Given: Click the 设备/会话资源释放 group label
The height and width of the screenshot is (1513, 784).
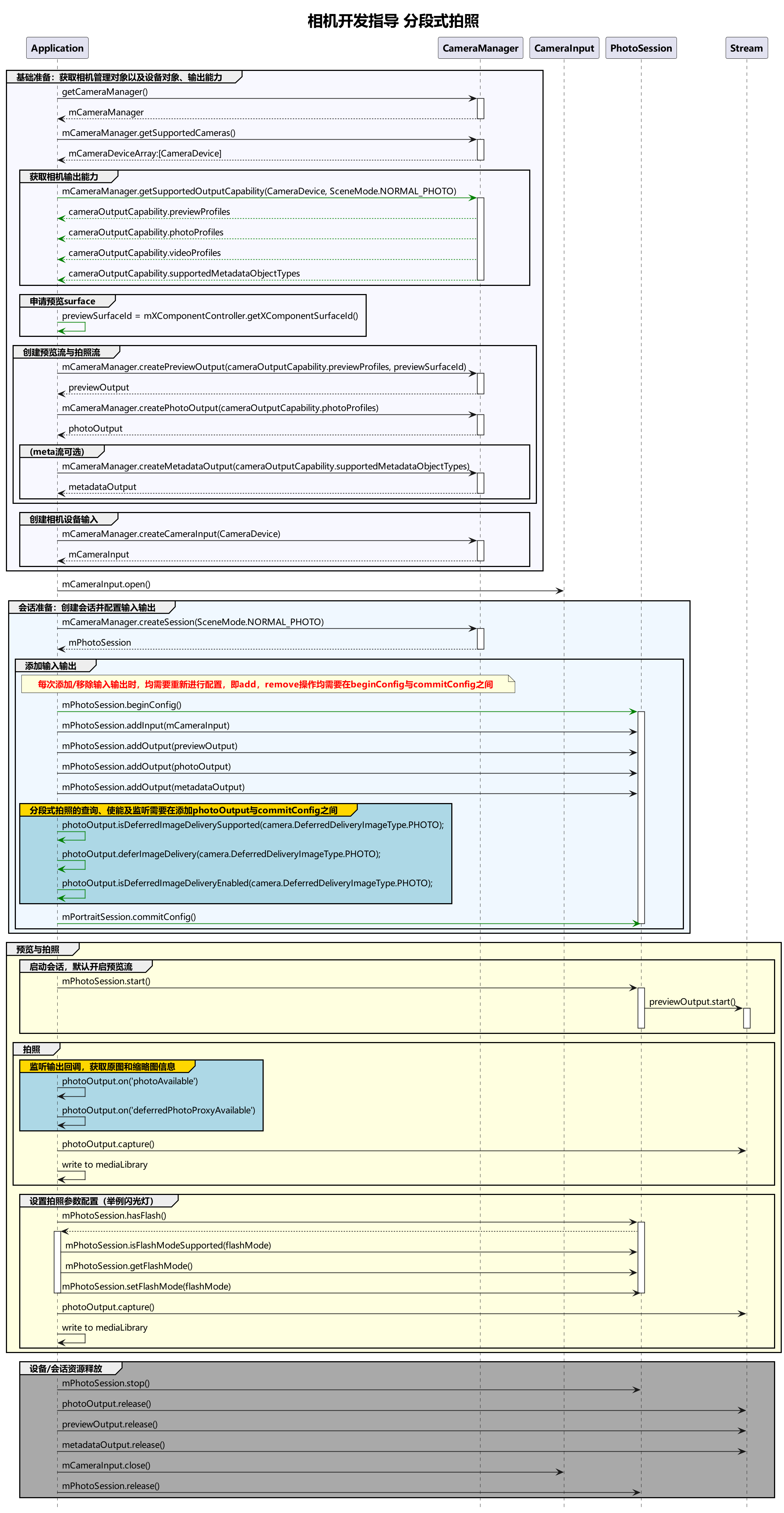Looking at the screenshot, I should pyautogui.click(x=66, y=1369).
